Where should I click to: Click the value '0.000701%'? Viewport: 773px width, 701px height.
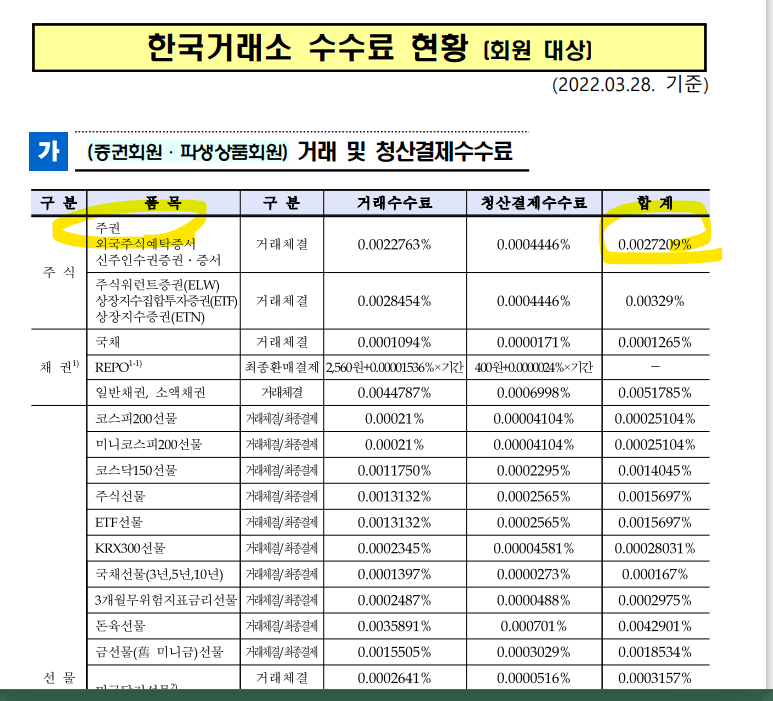(533, 627)
